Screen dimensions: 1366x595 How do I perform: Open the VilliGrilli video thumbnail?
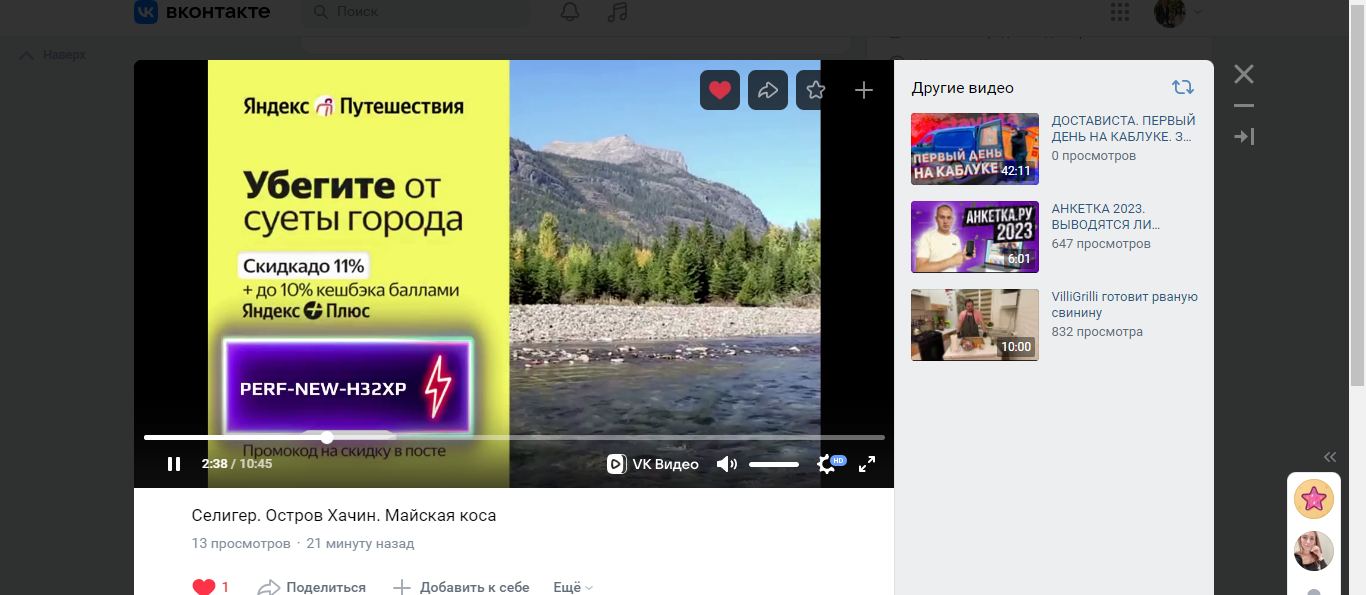click(975, 325)
